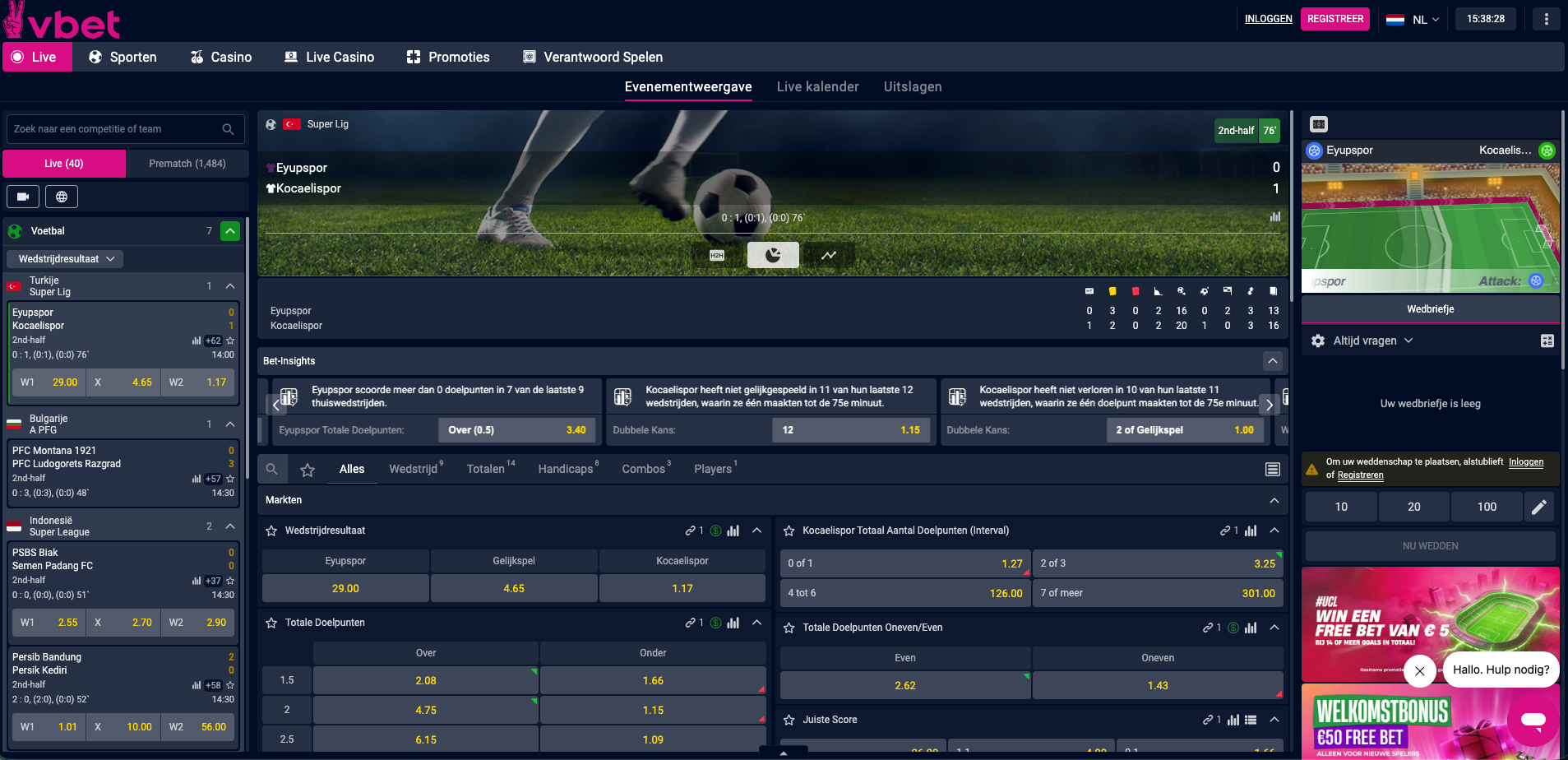Favorite the Wedstrijdresultaat market with star

271,531
